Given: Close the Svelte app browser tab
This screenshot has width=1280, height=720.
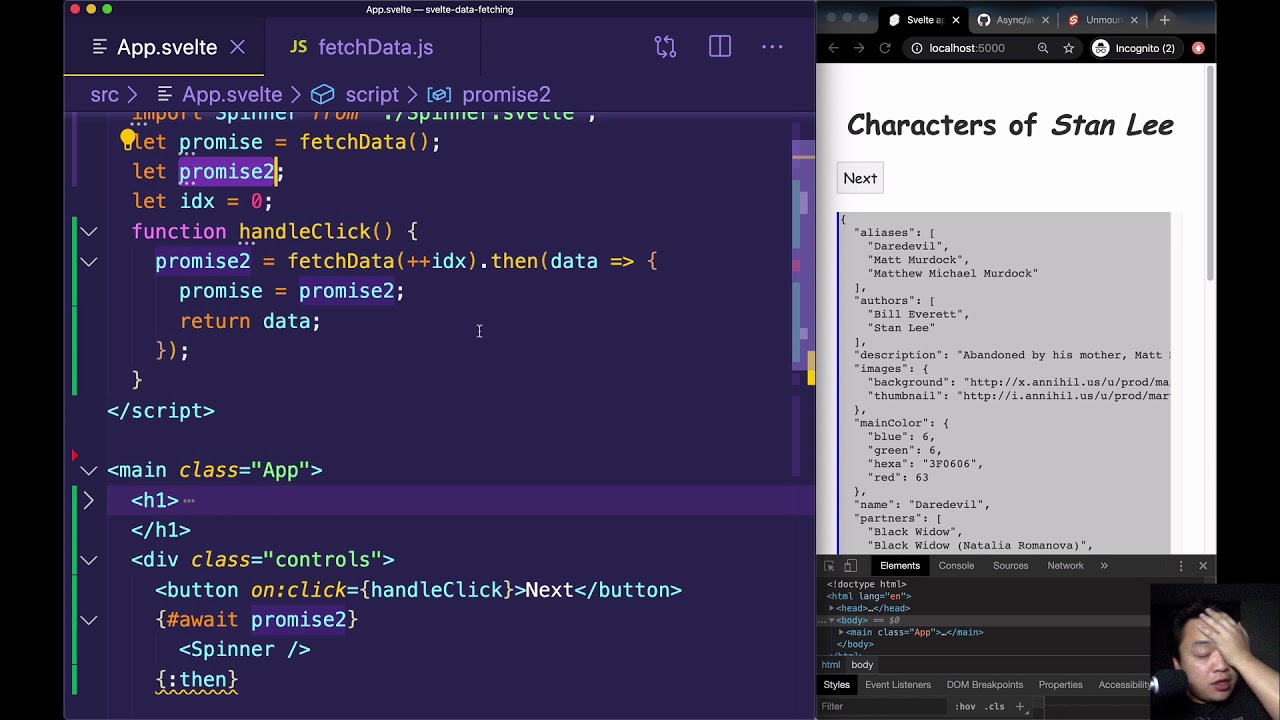Looking at the screenshot, I should pyautogui.click(x=955, y=20).
